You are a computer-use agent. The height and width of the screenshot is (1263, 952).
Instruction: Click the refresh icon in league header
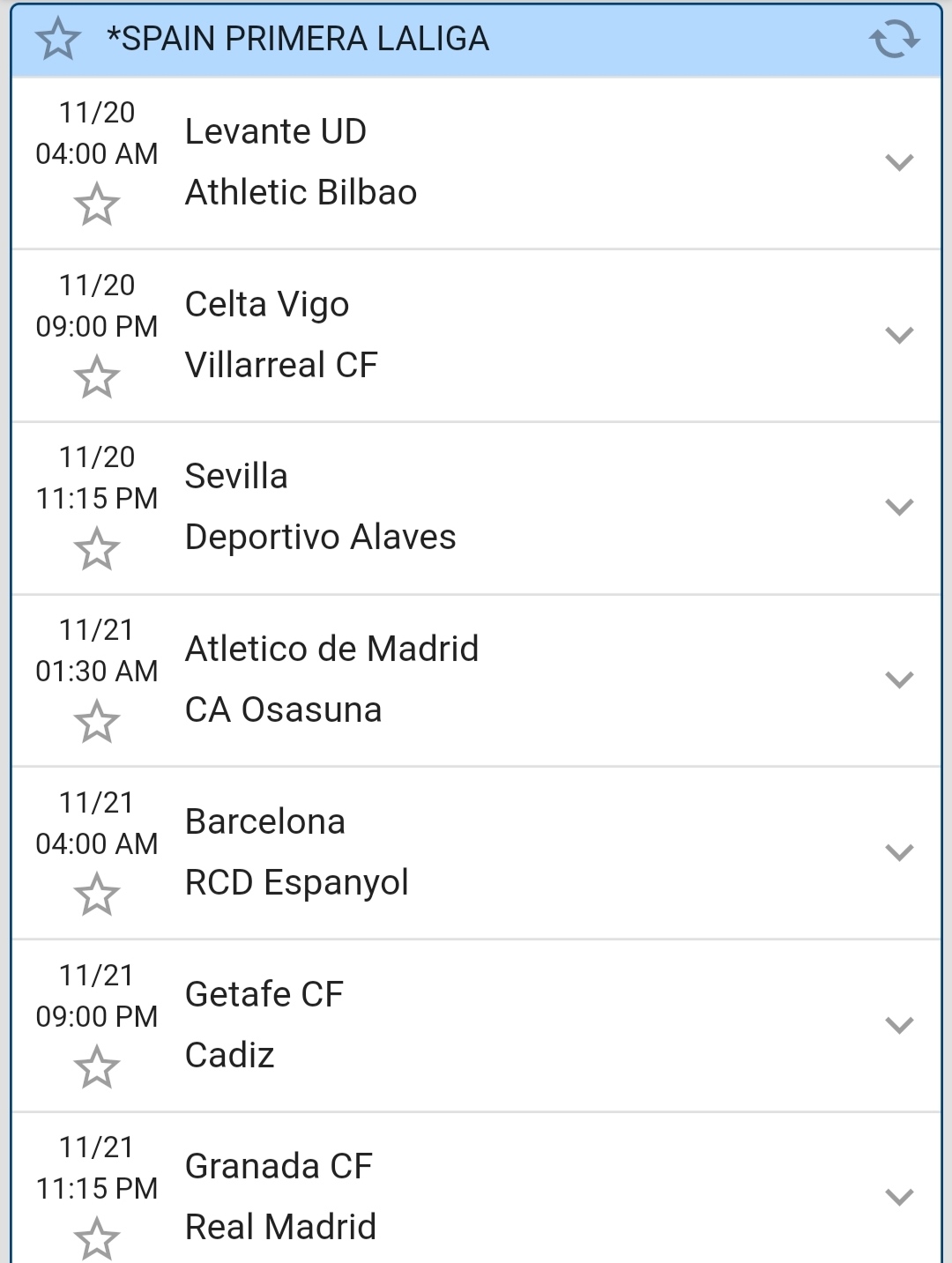point(894,40)
